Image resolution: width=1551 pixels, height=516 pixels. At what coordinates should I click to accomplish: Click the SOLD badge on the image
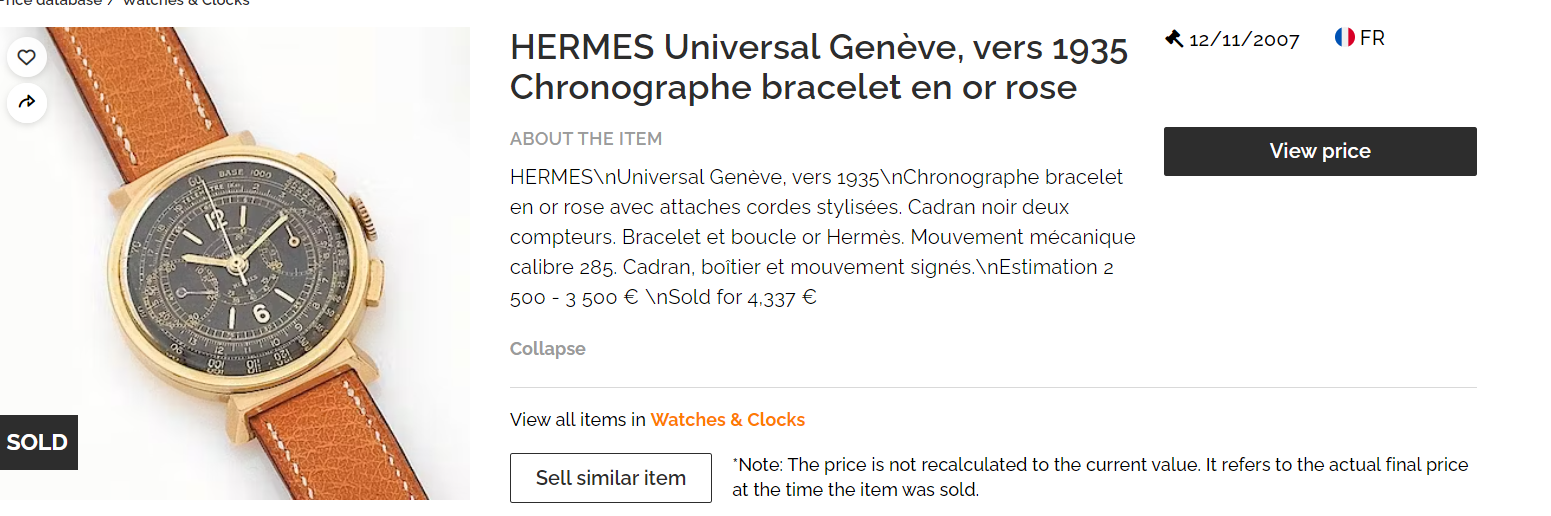(x=37, y=442)
